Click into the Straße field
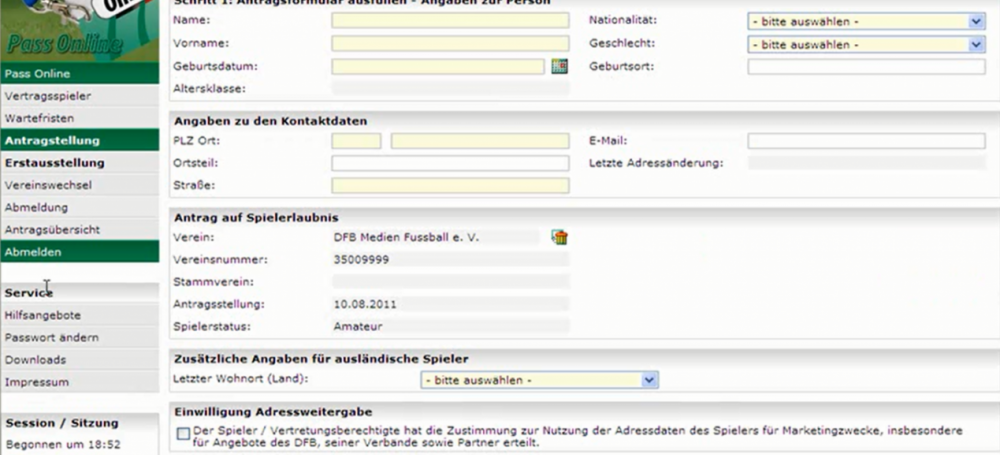This screenshot has height=455, width=1000. 450,186
